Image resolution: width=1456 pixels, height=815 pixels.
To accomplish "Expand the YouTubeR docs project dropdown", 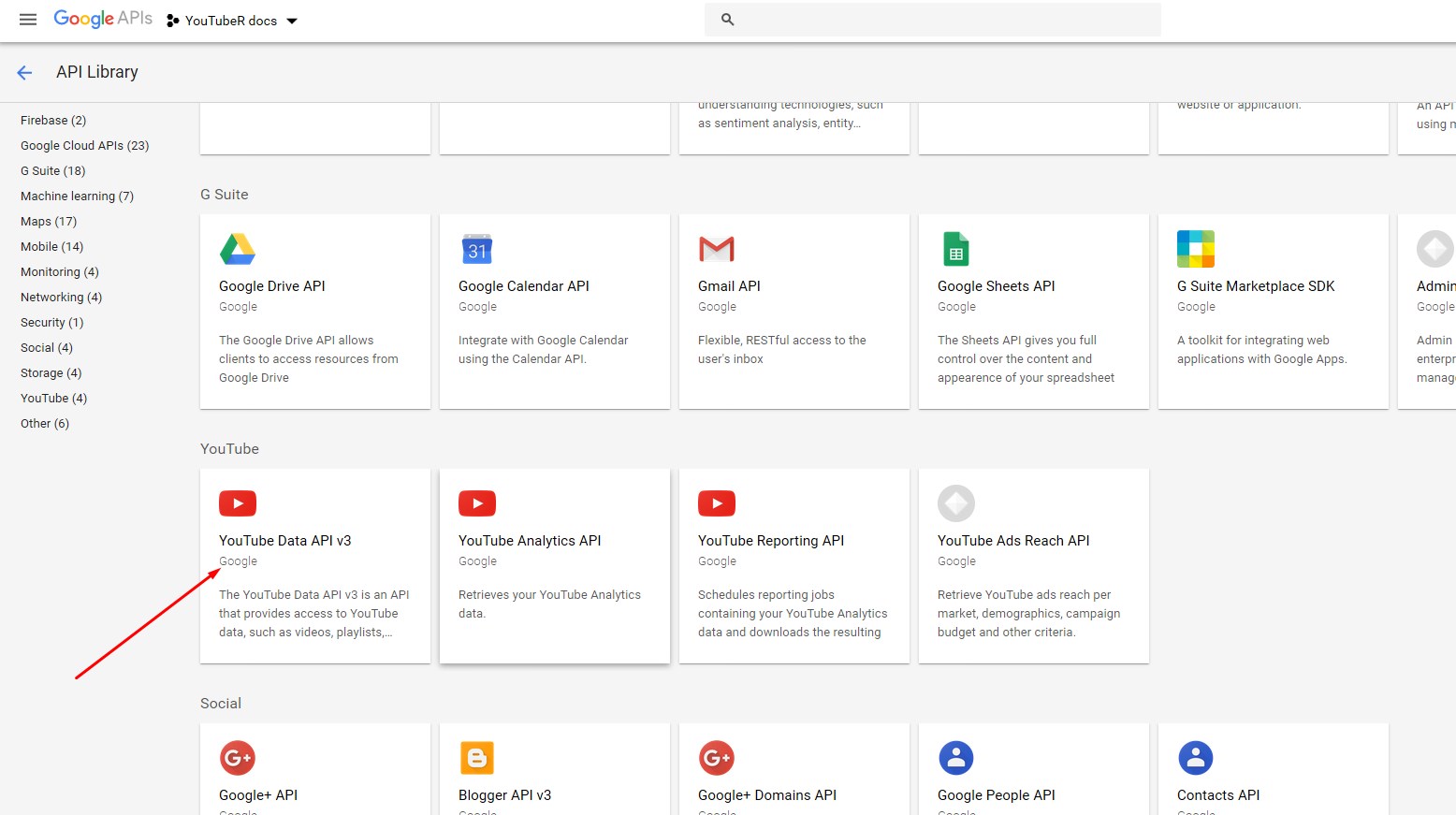I will [291, 21].
